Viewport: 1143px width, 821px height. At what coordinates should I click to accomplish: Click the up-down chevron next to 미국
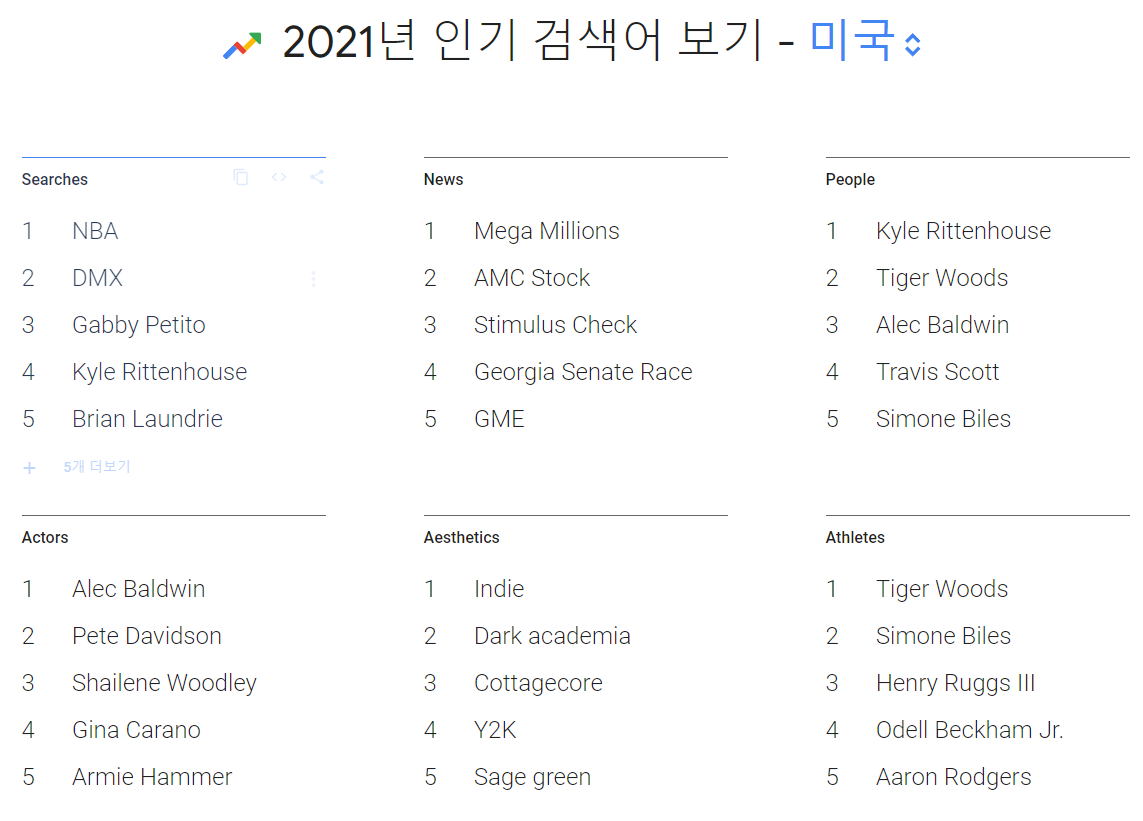tap(913, 44)
